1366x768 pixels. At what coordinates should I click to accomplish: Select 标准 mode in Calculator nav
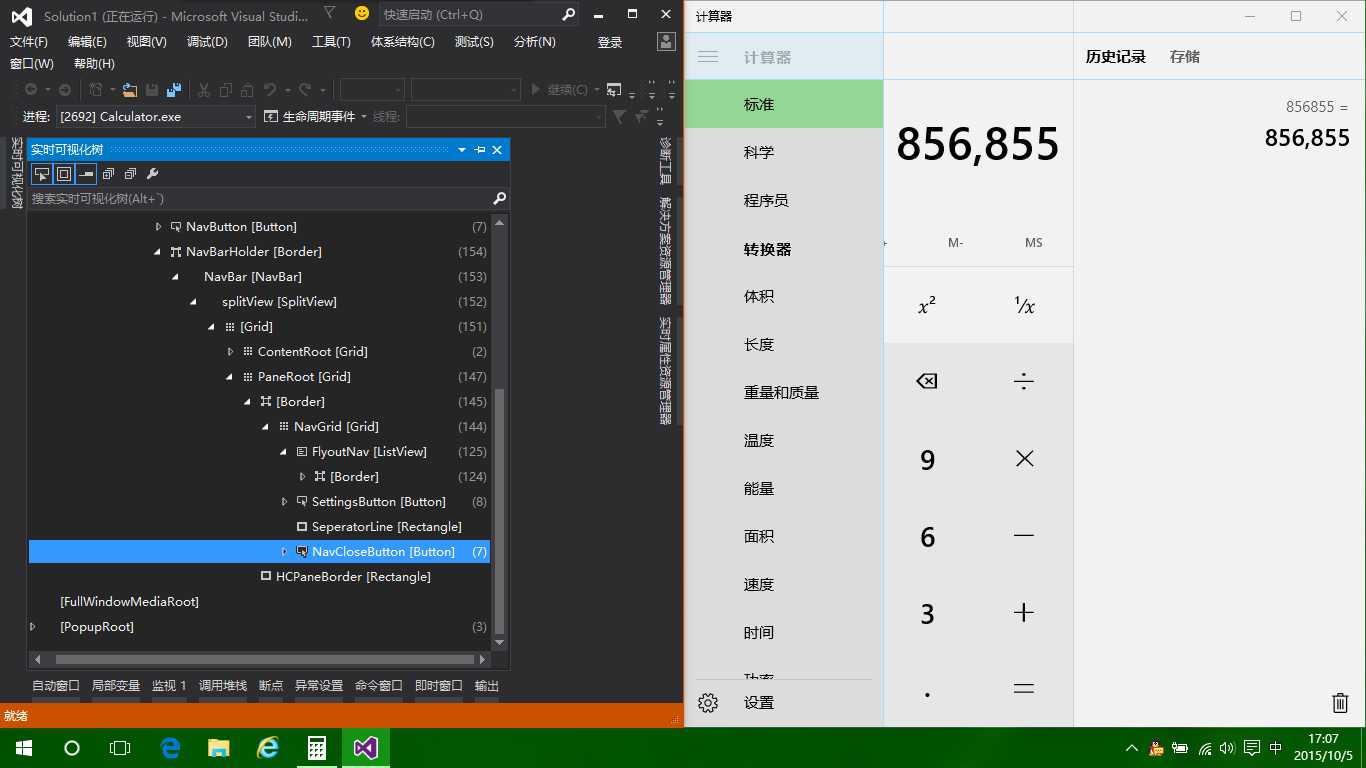(x=784, y=104)
